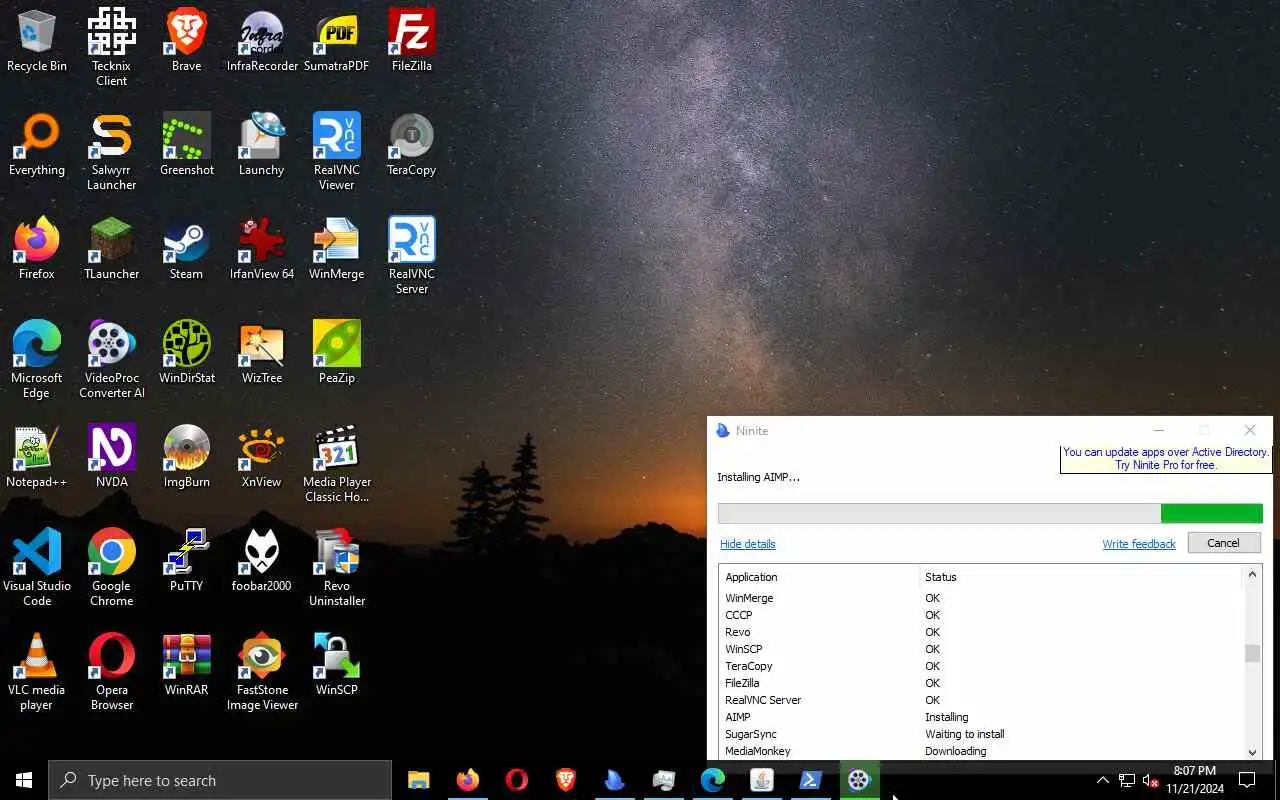Viewport: 1280px width, 800px height.
Task: Sort by Application column header
Action: tap(819, 577)
